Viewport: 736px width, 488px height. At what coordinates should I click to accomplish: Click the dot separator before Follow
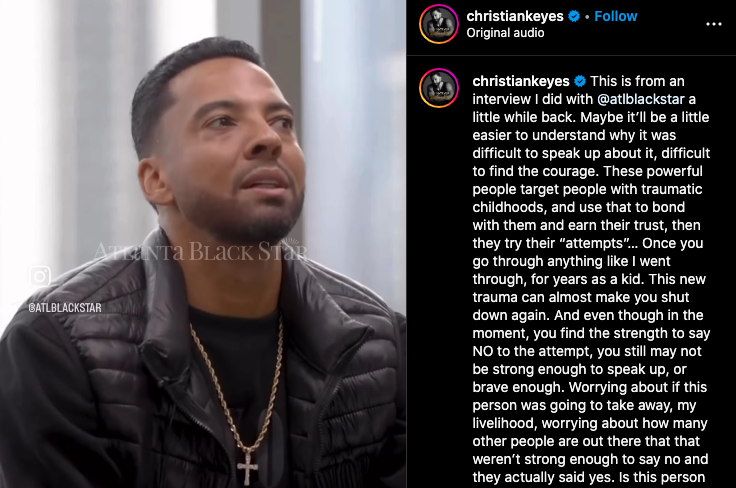(587, 17)
